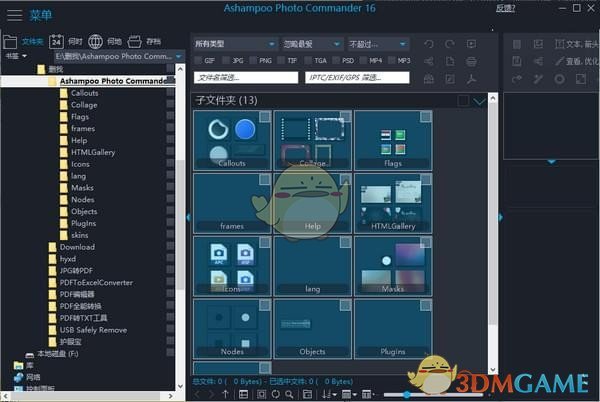Switch to the 何地 globe location tab

point(105,41)
